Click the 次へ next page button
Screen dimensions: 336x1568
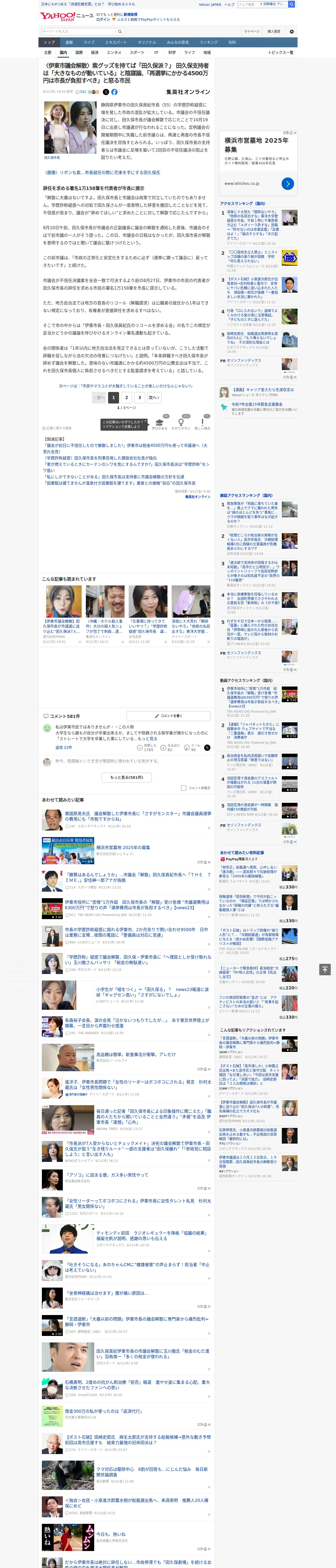(154, 397)
